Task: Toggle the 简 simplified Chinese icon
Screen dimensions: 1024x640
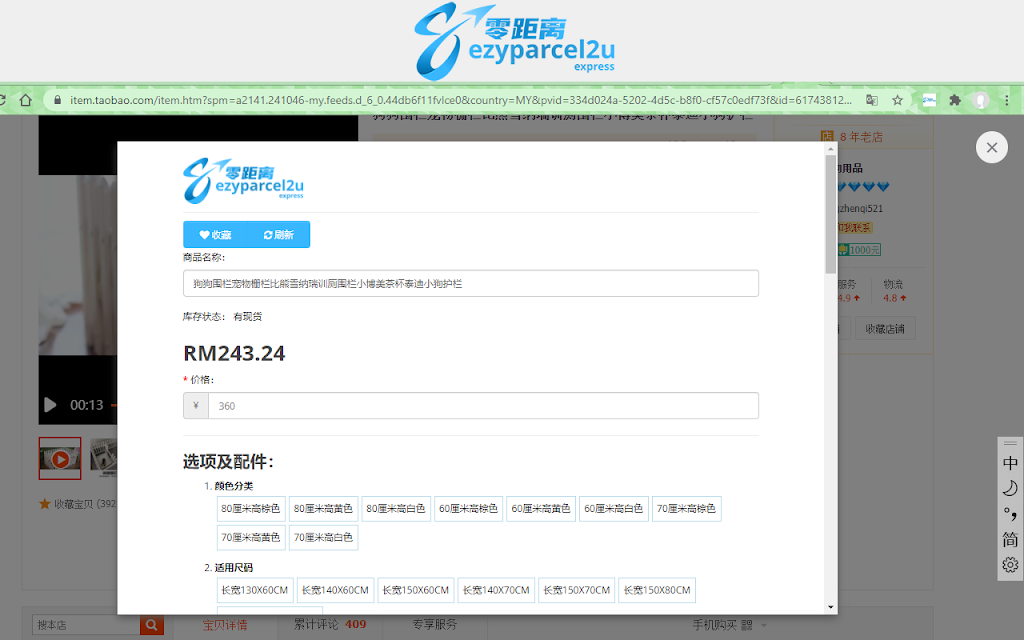Action: coord(1010,539)
